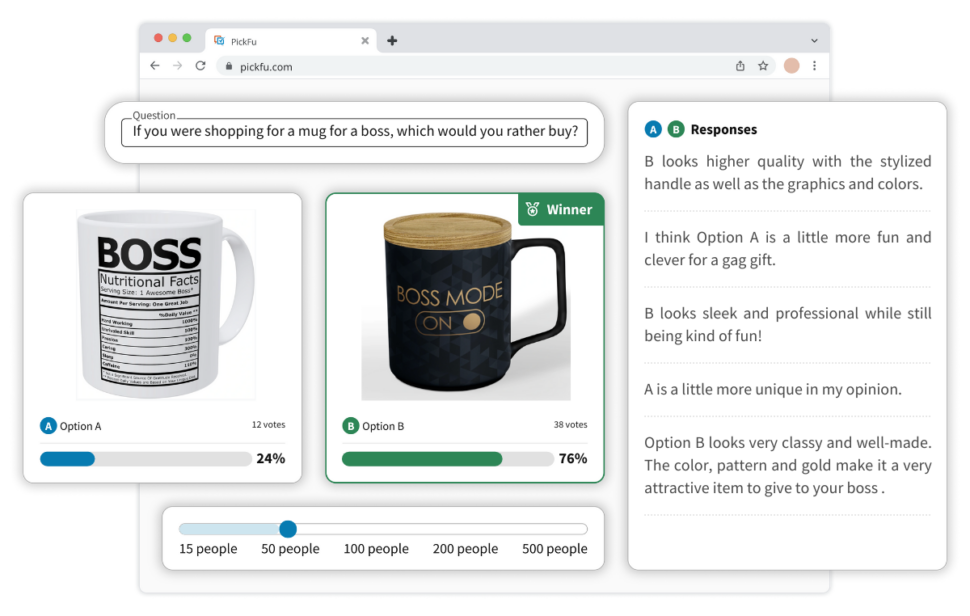Viewport: 970px width, 616px height.
Task: Click the 50 people slider handle
Action: [x=288, y=529]
